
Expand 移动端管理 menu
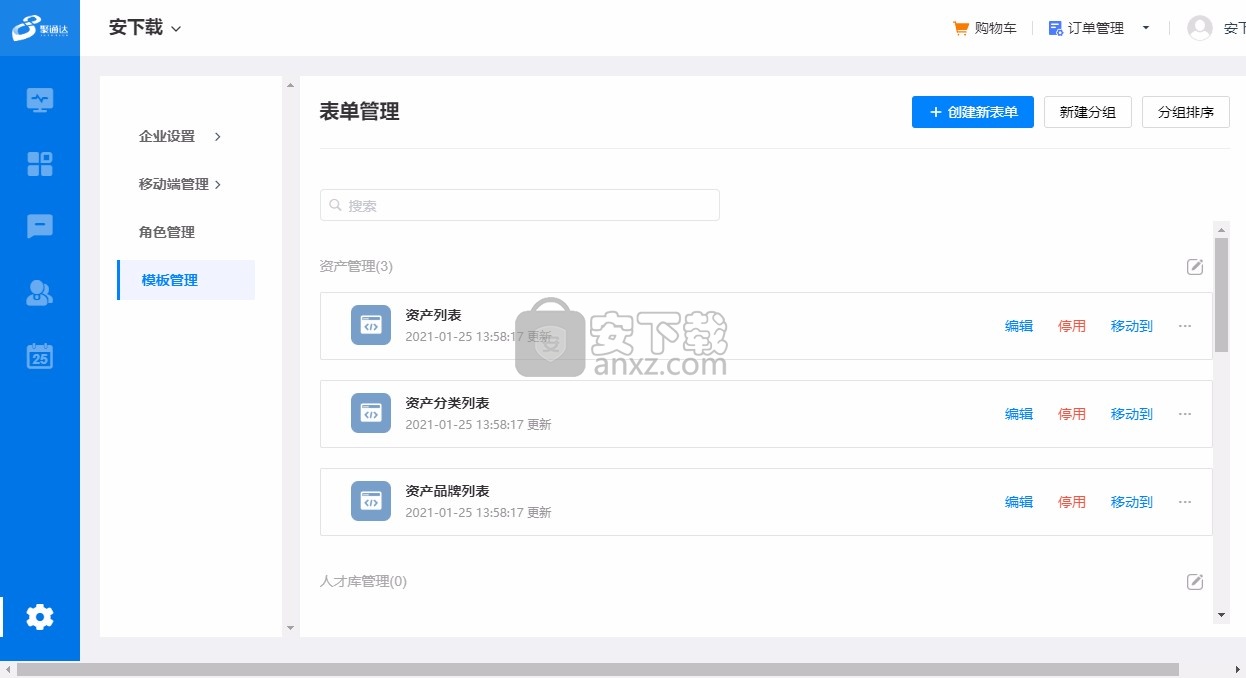(x=179, y=184)
